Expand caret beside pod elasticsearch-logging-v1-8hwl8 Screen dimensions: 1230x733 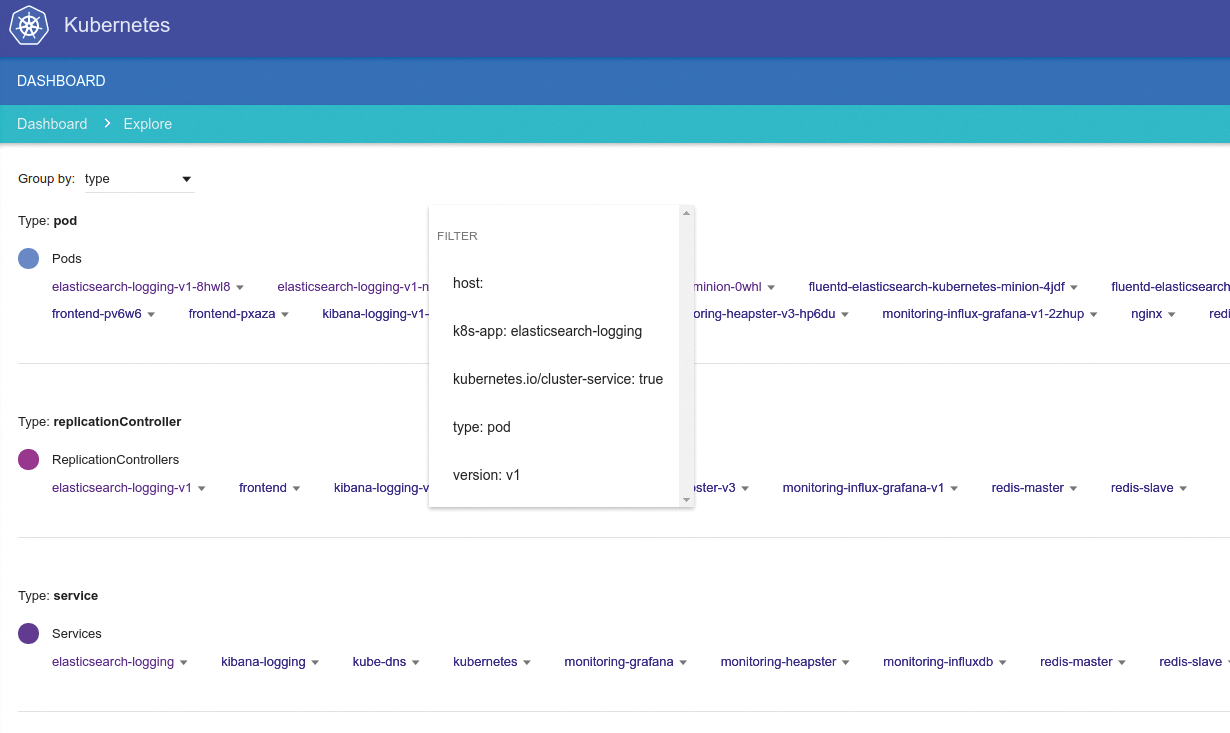240,288
